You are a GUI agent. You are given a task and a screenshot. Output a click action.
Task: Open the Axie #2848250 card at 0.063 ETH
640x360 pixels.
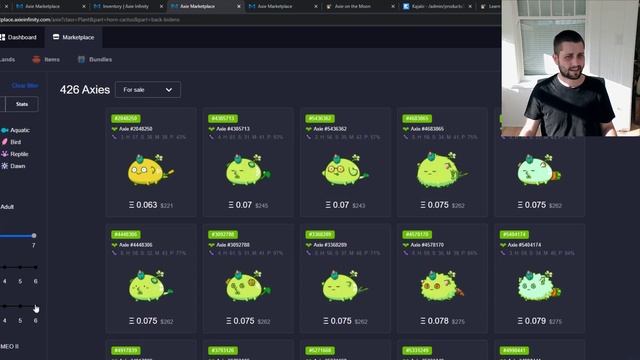[x=151, y=162]
